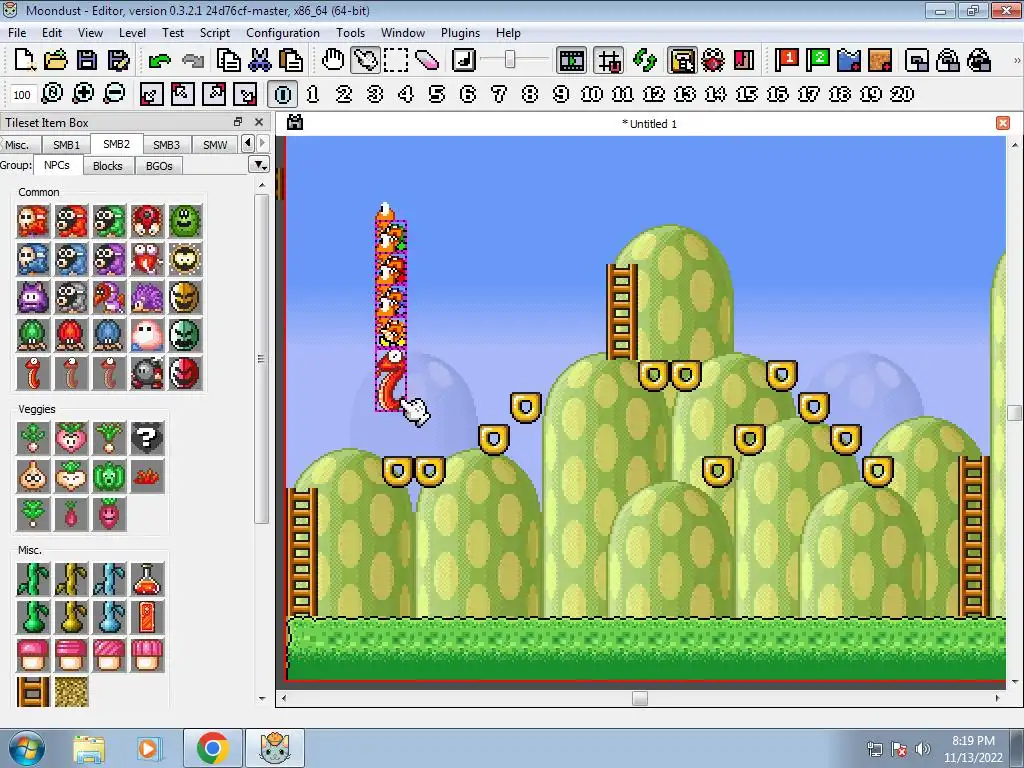Set player 1 start point with red flag
Image resolution: width=1024 pixels, height=768 pixels.
click(x=786, y=60)
